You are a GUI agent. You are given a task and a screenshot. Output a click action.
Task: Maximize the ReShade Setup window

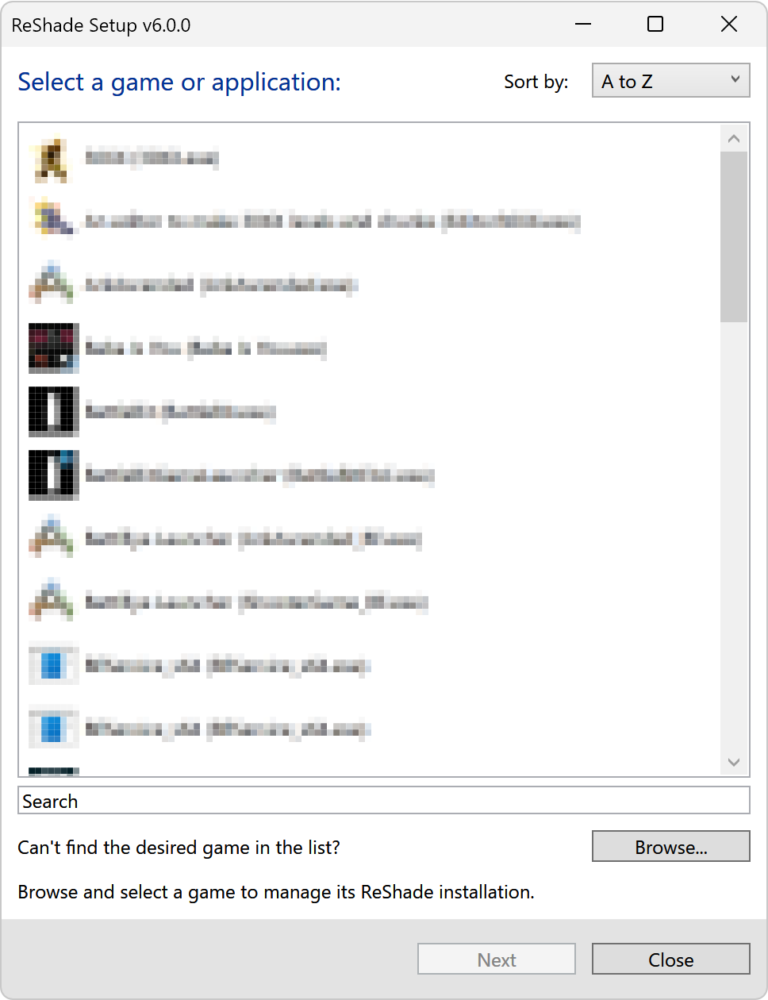pyautogui.click(x=655, y=24)
